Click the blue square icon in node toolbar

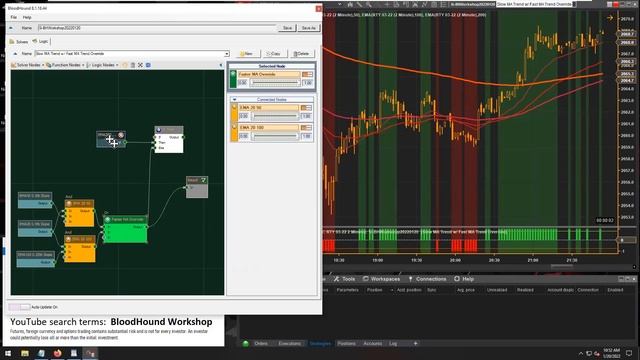(148, 65)
